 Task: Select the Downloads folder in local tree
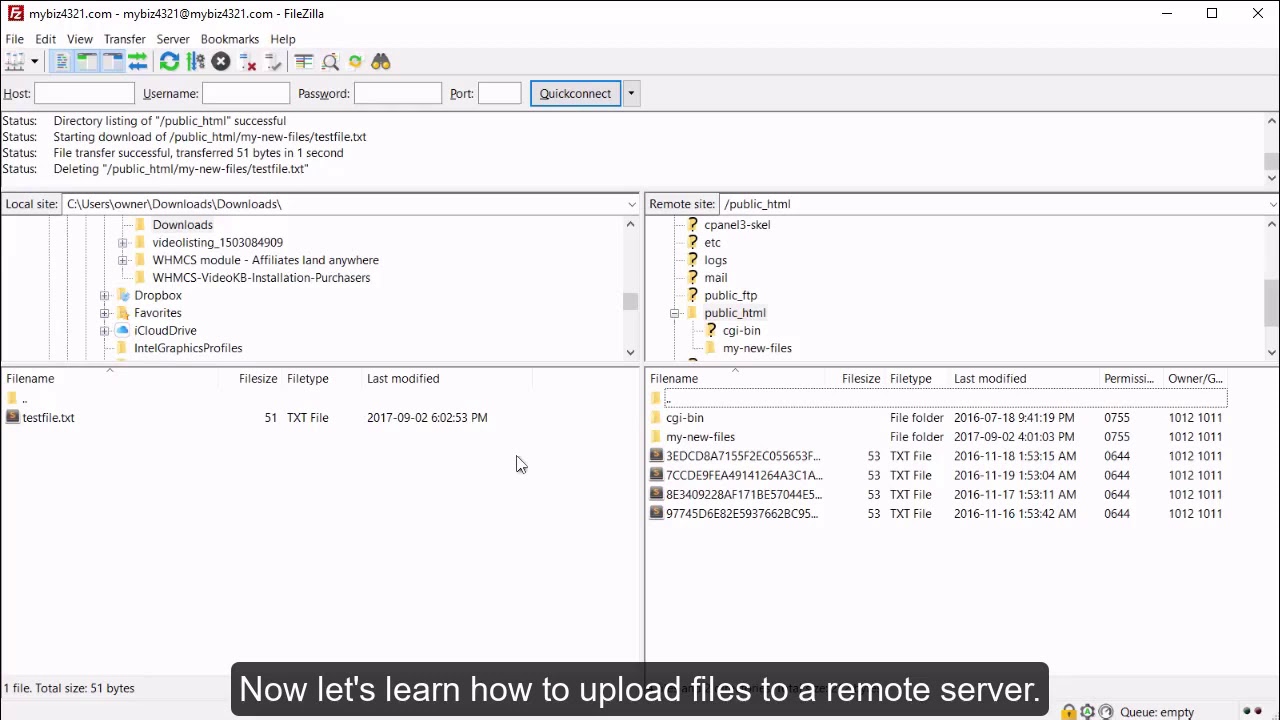click(x=182, y=225)
